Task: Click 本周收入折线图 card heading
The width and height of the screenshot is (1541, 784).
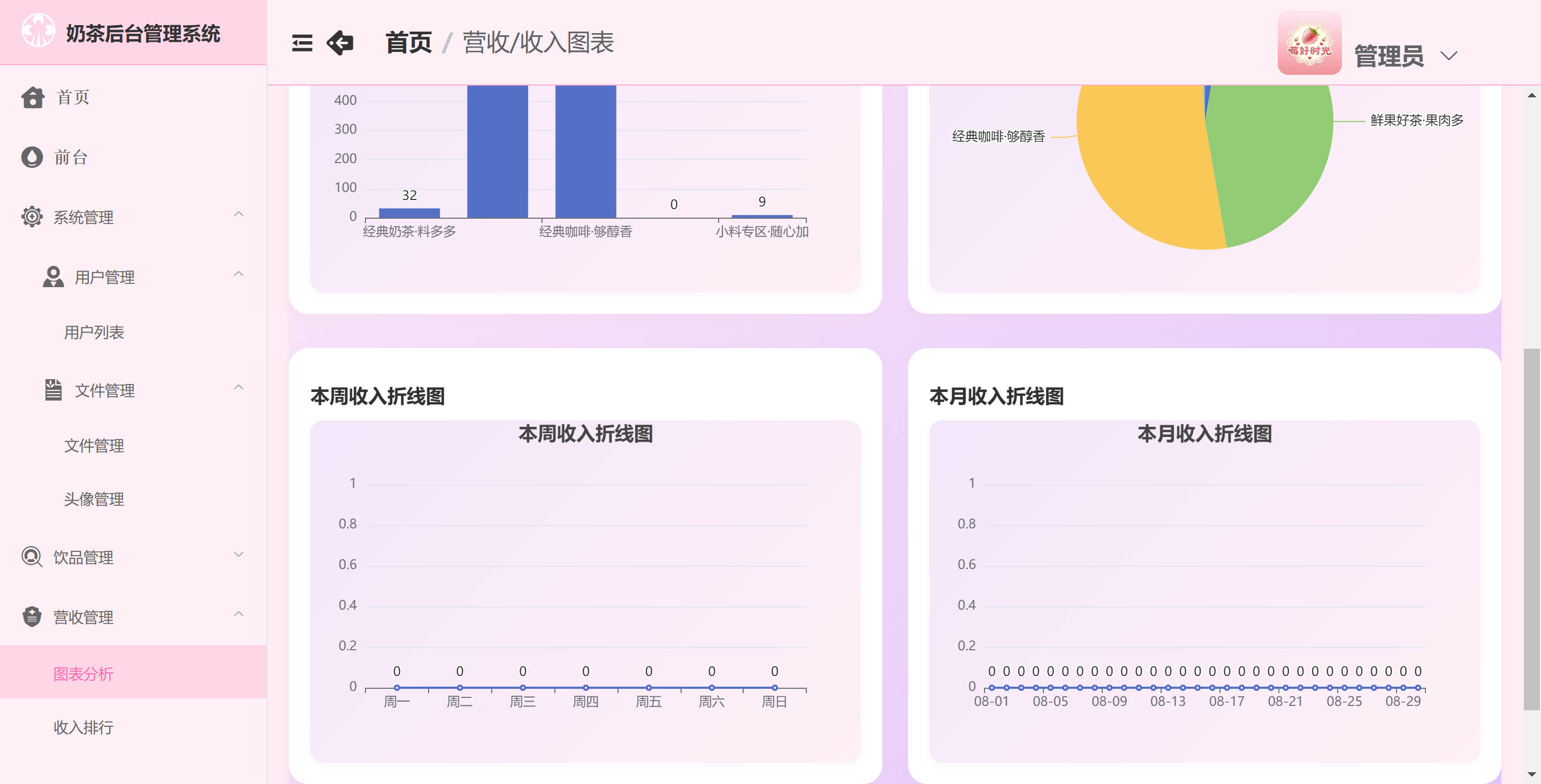Action: [x=377, y=396]
